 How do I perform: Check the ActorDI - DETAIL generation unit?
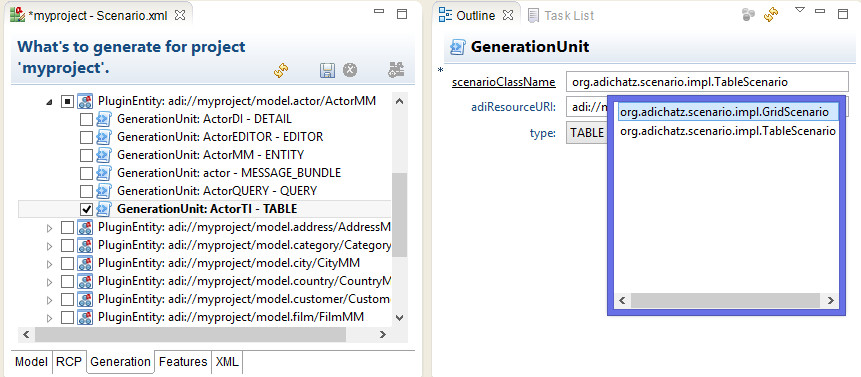tap(86, 119)
